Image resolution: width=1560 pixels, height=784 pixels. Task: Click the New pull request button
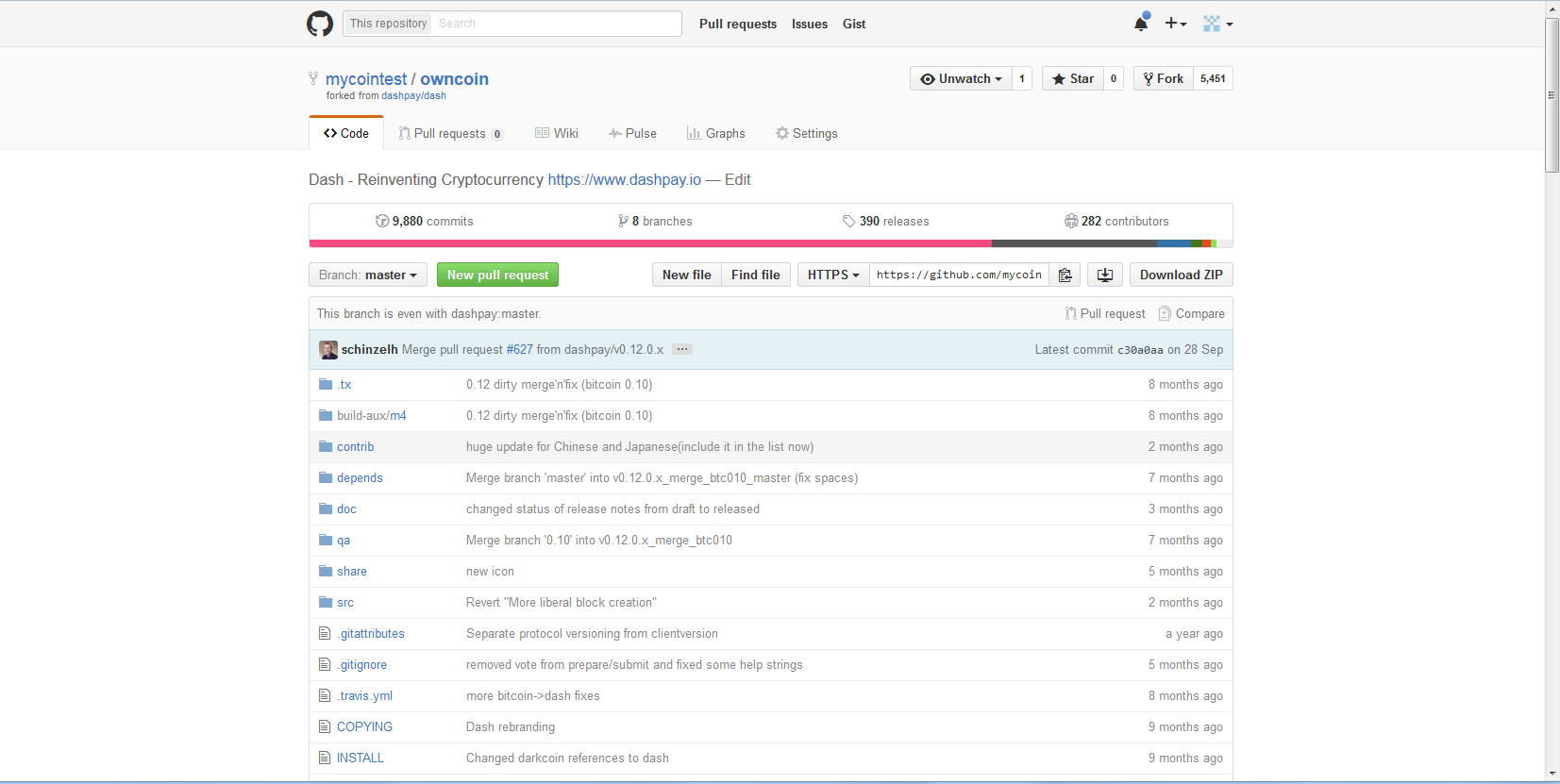tap(497, 275)
